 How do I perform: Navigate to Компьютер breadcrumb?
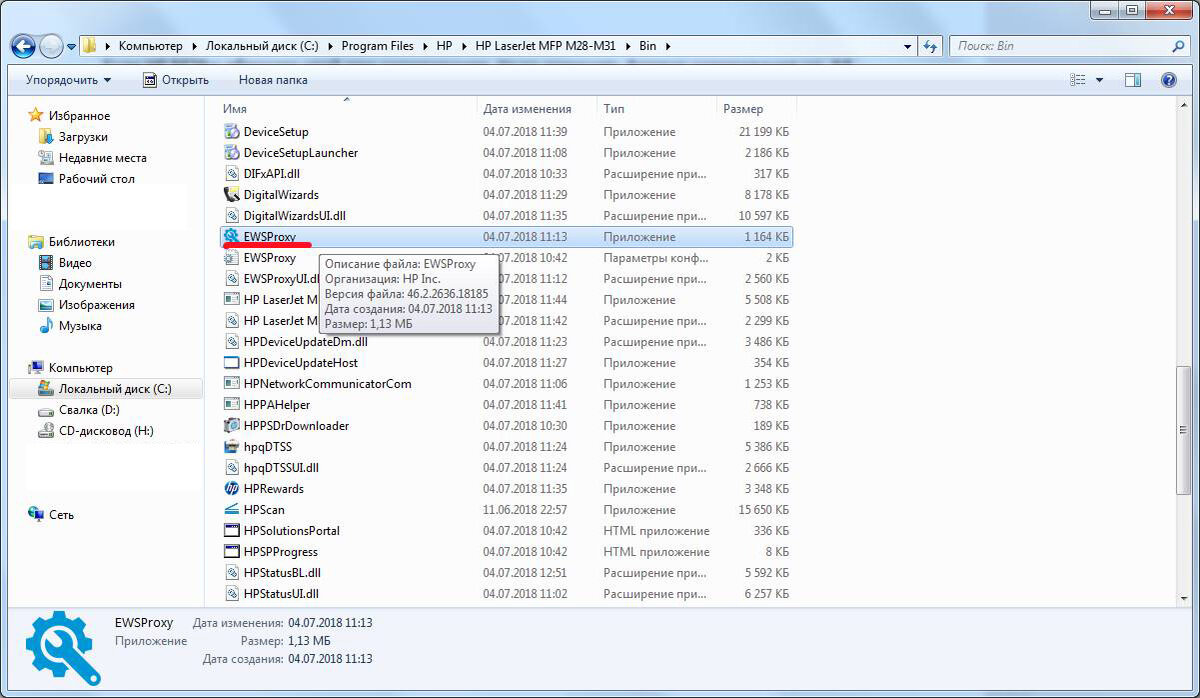tap(151, 46)
